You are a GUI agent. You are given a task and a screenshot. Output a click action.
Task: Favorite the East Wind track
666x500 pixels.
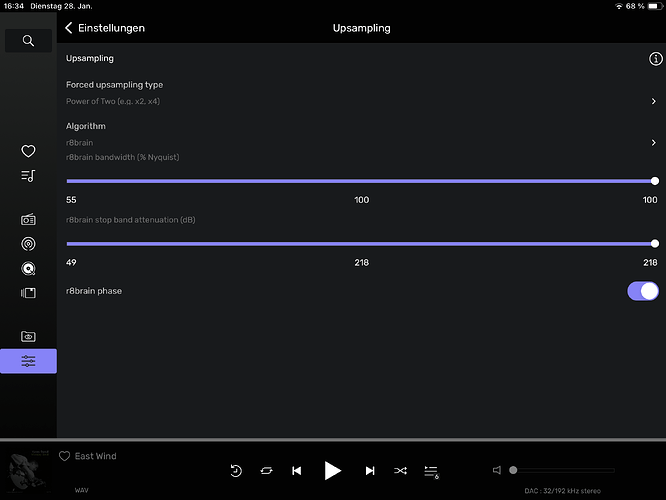(65, 456)
